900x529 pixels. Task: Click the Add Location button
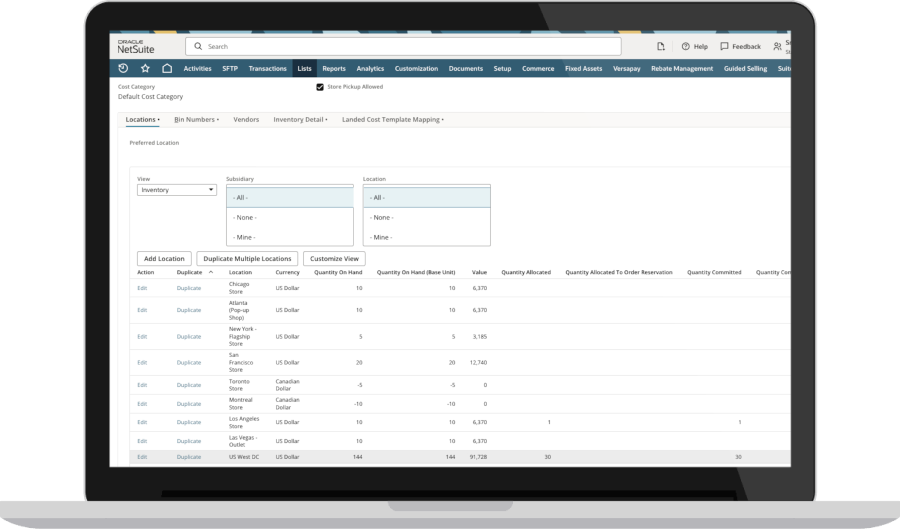(164, 258)
